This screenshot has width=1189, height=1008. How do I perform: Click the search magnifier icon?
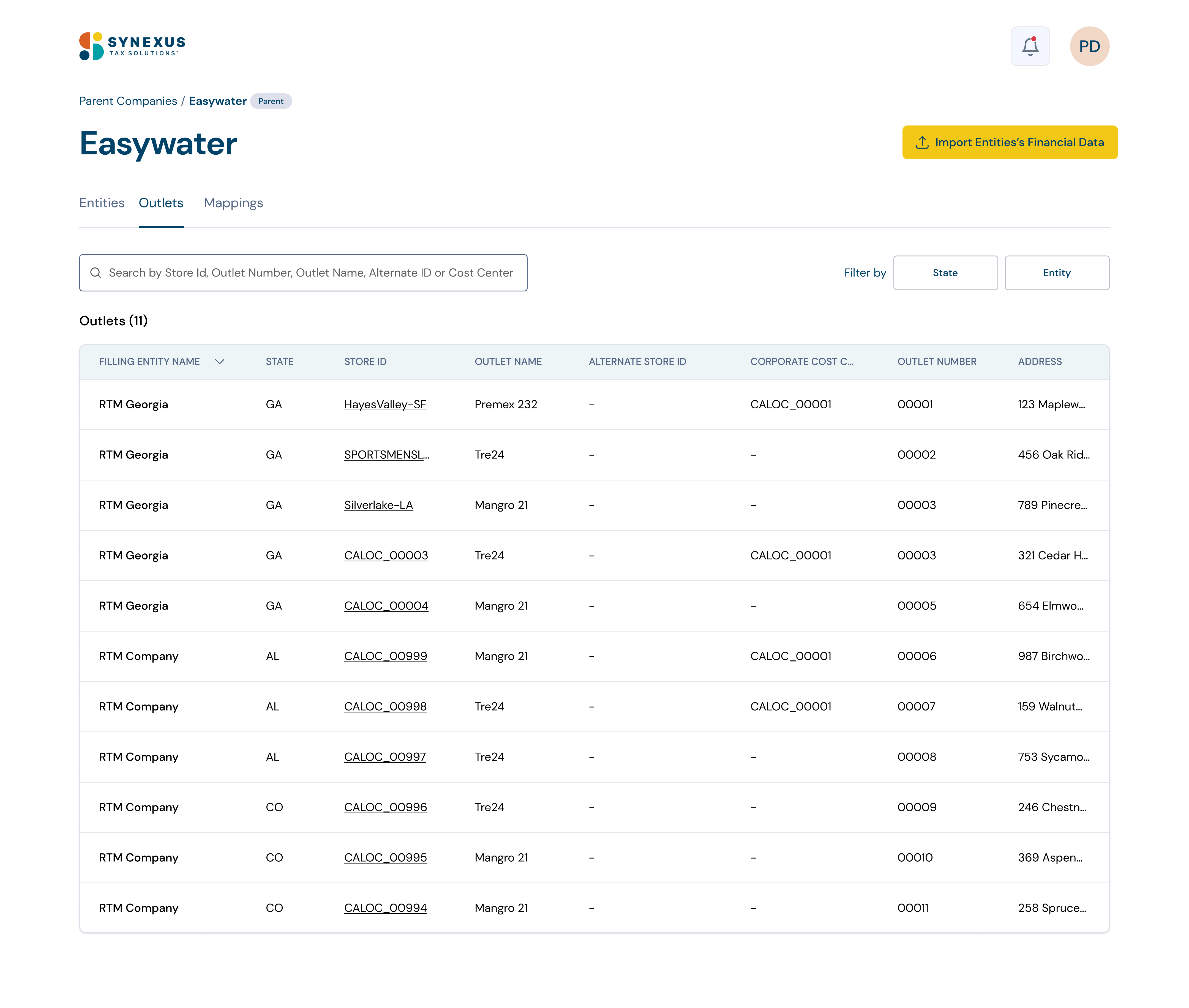[x=96, y=273]
